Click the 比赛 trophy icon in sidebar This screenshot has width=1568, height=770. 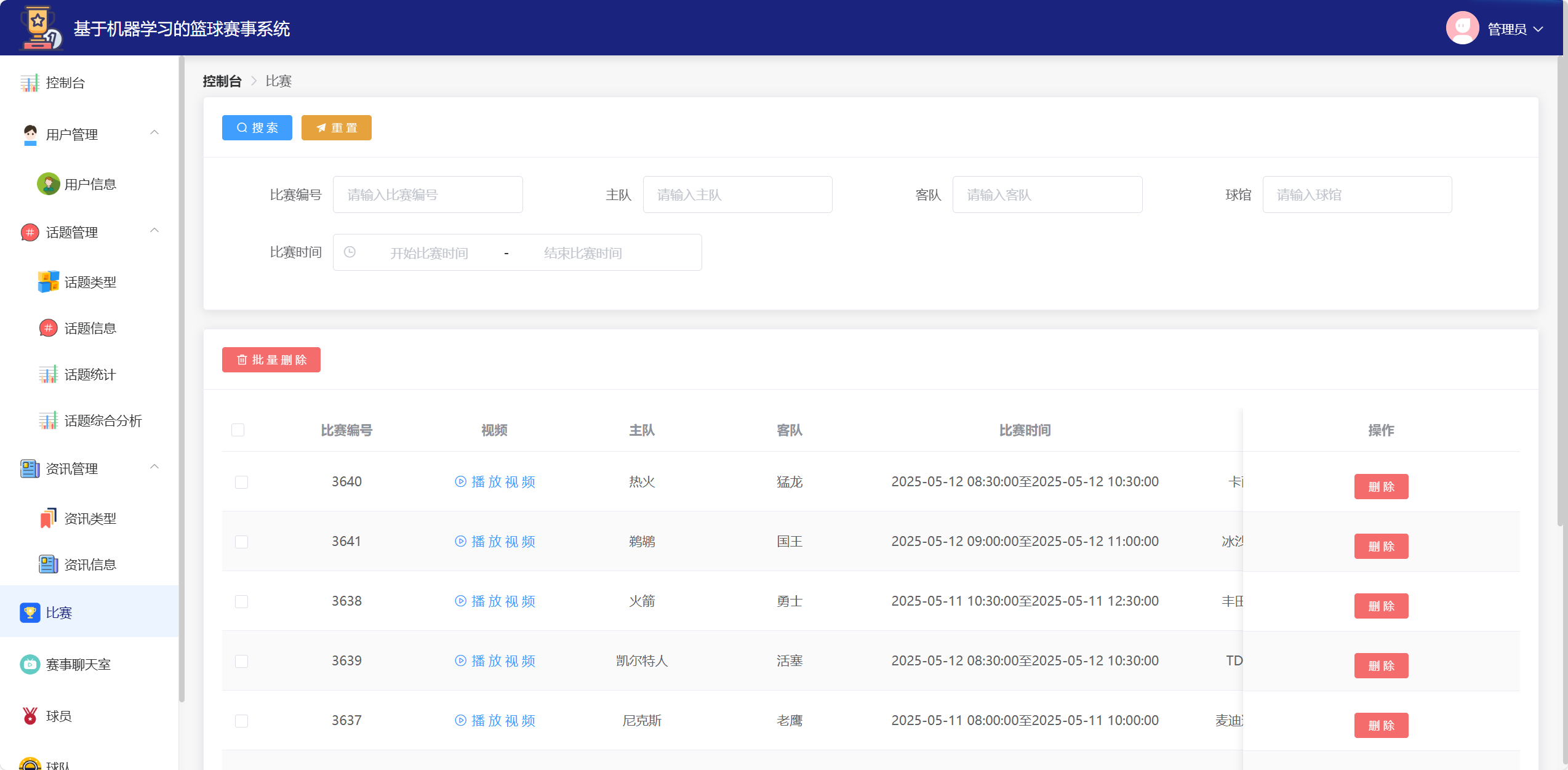pyautogui.click(x=30, y=612)
